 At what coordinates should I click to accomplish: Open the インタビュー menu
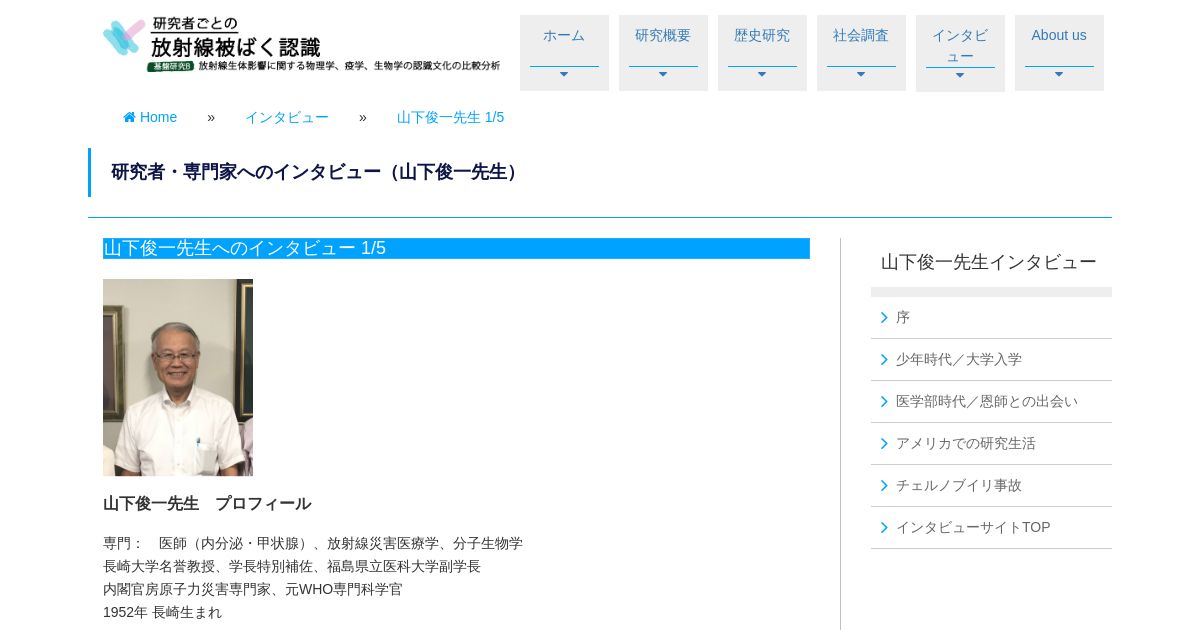point(960,53)
